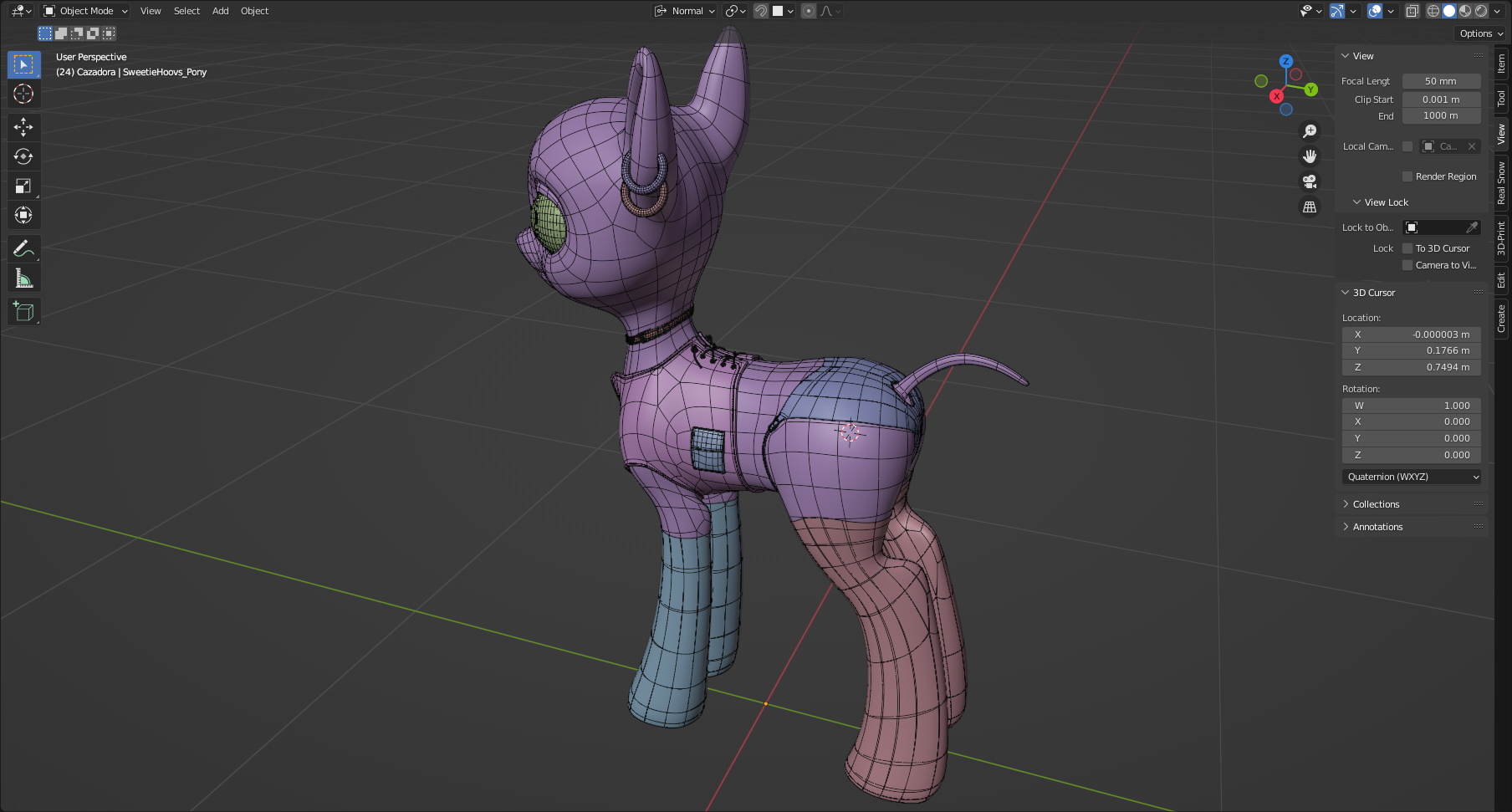The width and height of the screenshot is (1512, 812).
Task: Select the Add Cube tool
Action: coord(23,311)
